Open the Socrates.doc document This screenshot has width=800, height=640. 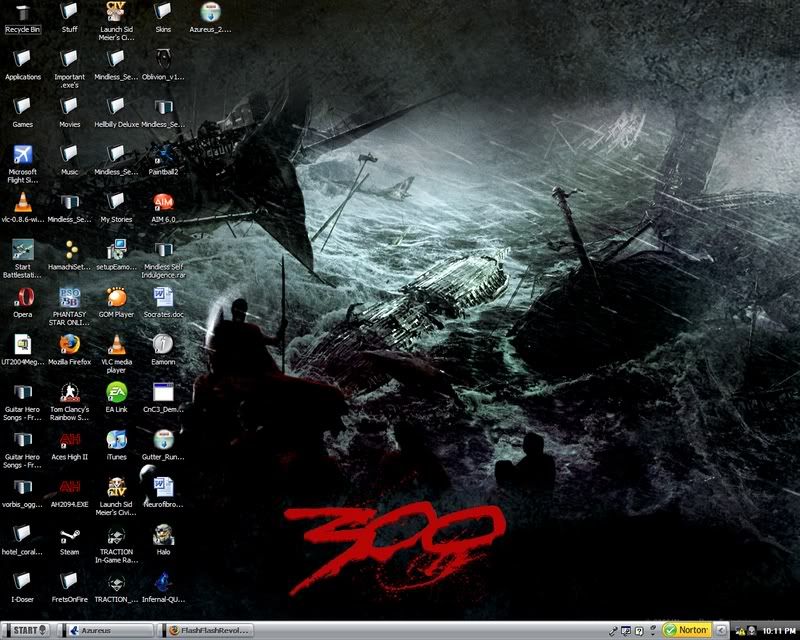(x=163, y=297)
